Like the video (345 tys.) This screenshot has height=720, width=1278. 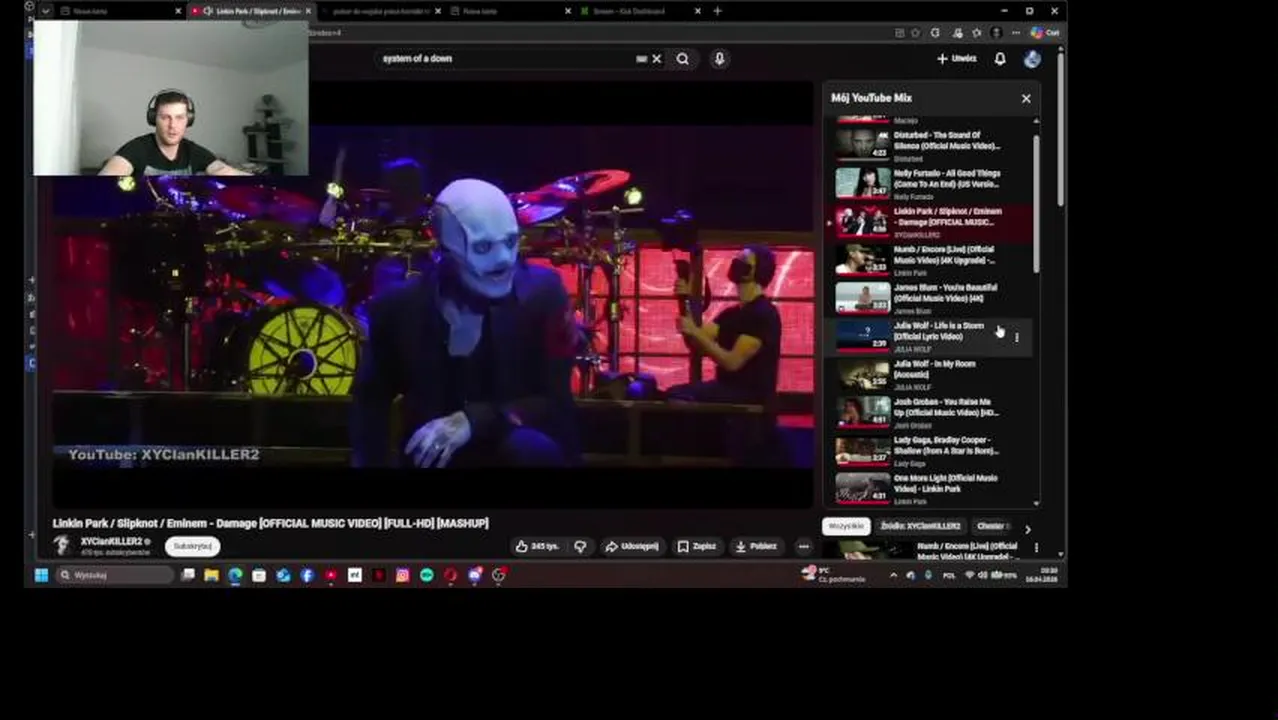537,546
